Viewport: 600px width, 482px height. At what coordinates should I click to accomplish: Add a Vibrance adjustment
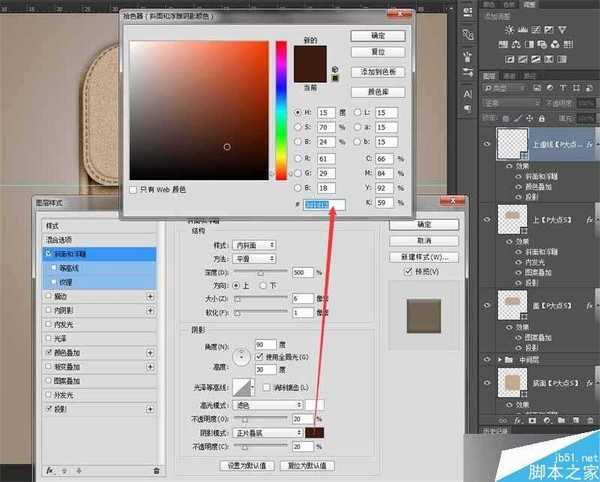coord(562,30)
